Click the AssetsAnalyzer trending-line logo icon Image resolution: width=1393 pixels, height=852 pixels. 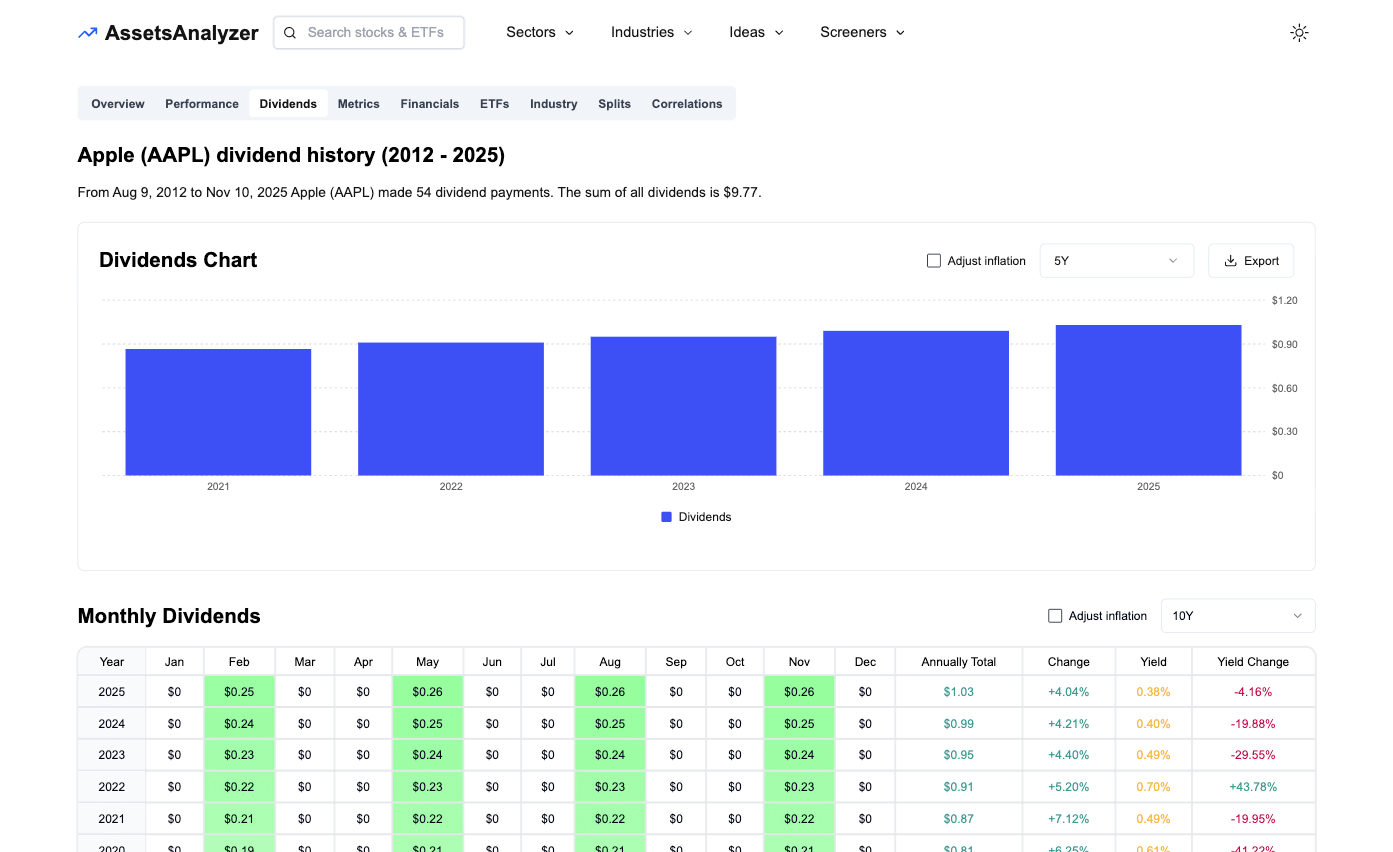pyautogui.click(x=86, y=32)
